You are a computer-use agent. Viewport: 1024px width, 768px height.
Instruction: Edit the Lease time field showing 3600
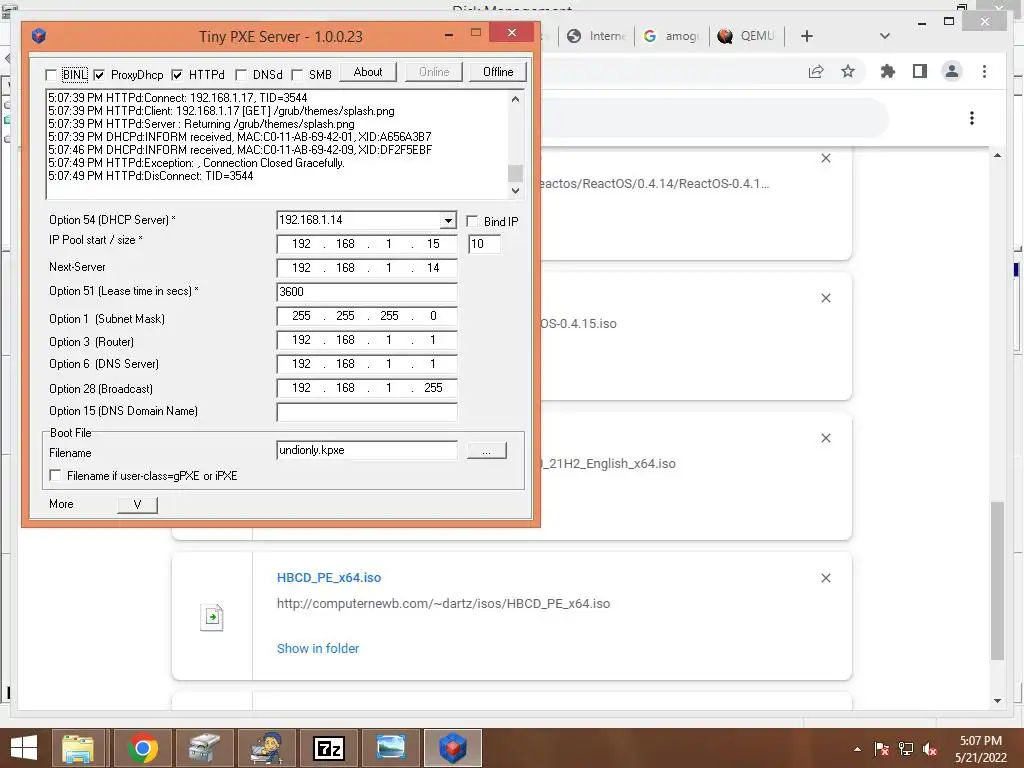[366, 292]
